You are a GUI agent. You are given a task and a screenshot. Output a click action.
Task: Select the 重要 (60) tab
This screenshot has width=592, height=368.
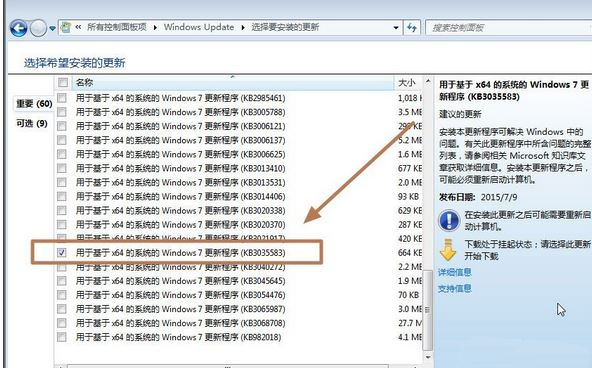34,103
